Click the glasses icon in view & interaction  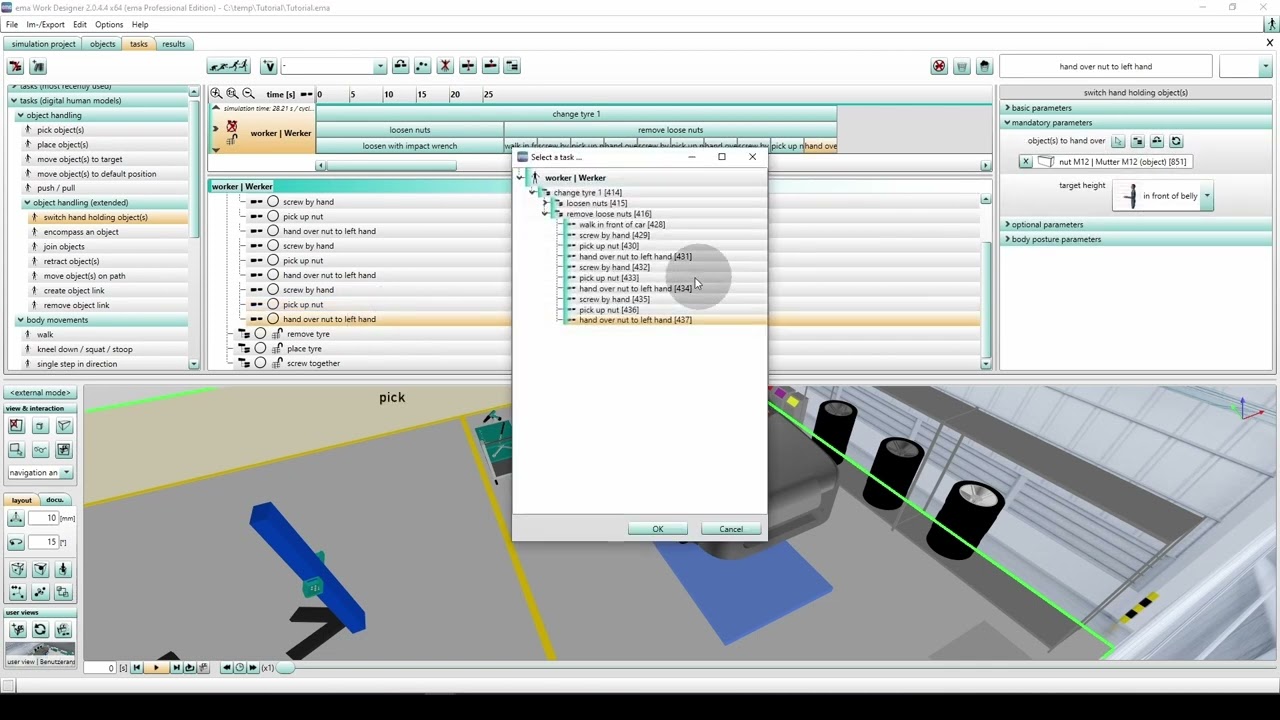click(x=40, y=450)
